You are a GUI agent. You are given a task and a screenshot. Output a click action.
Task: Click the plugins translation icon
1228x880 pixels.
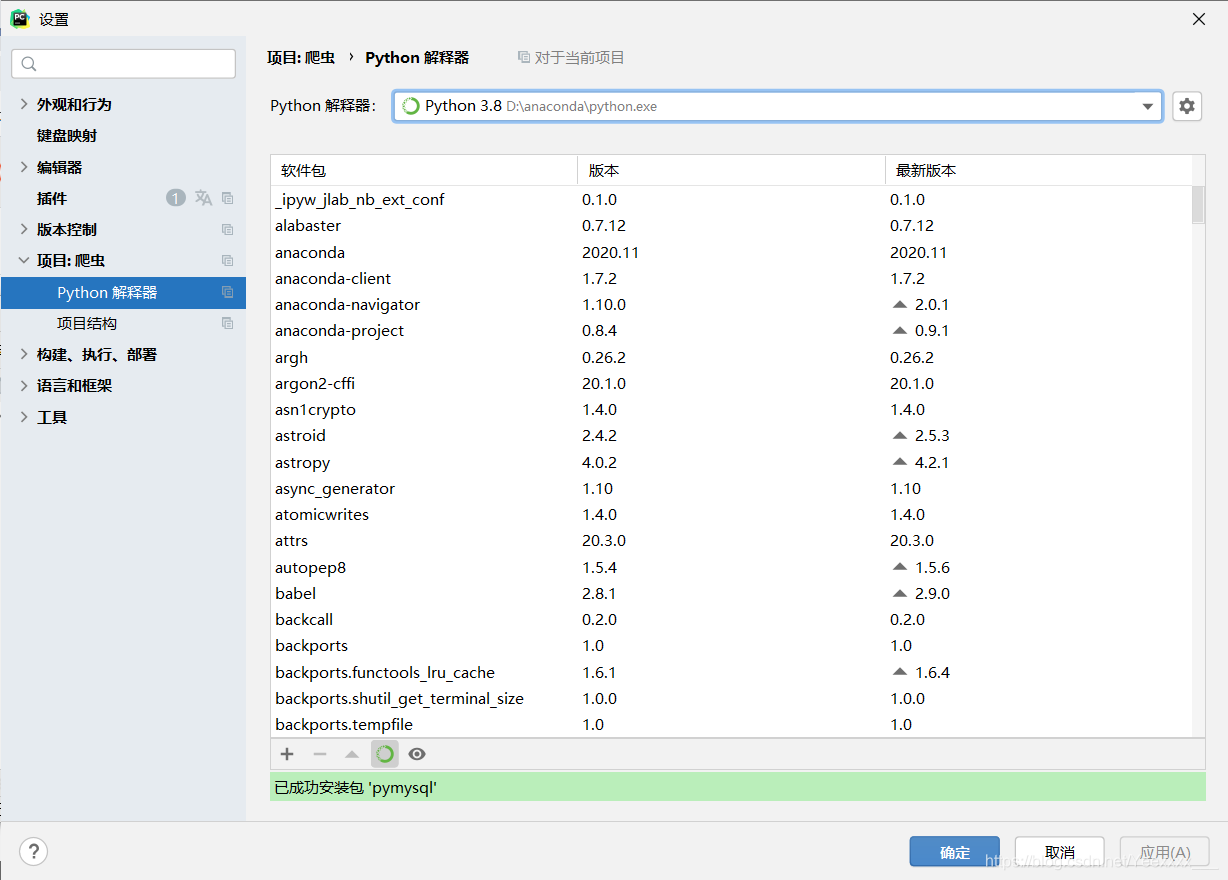203,198
